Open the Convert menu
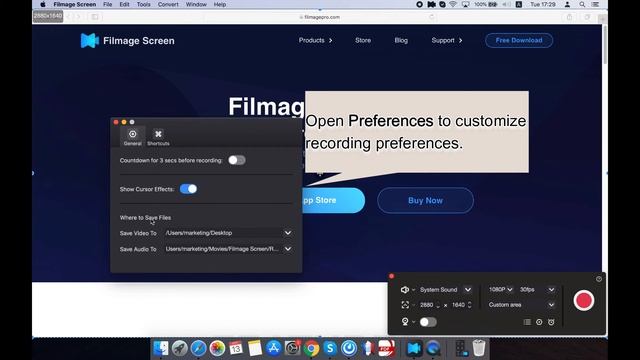The image size is (640, 360). (168, 4)
